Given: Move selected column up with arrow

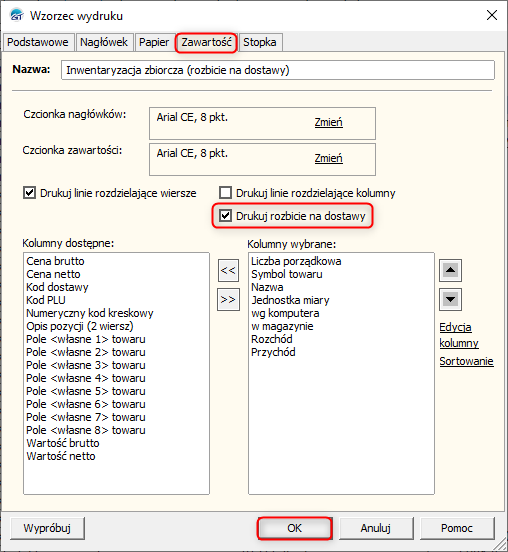Looking at the screenshot, I should (450, 270).
